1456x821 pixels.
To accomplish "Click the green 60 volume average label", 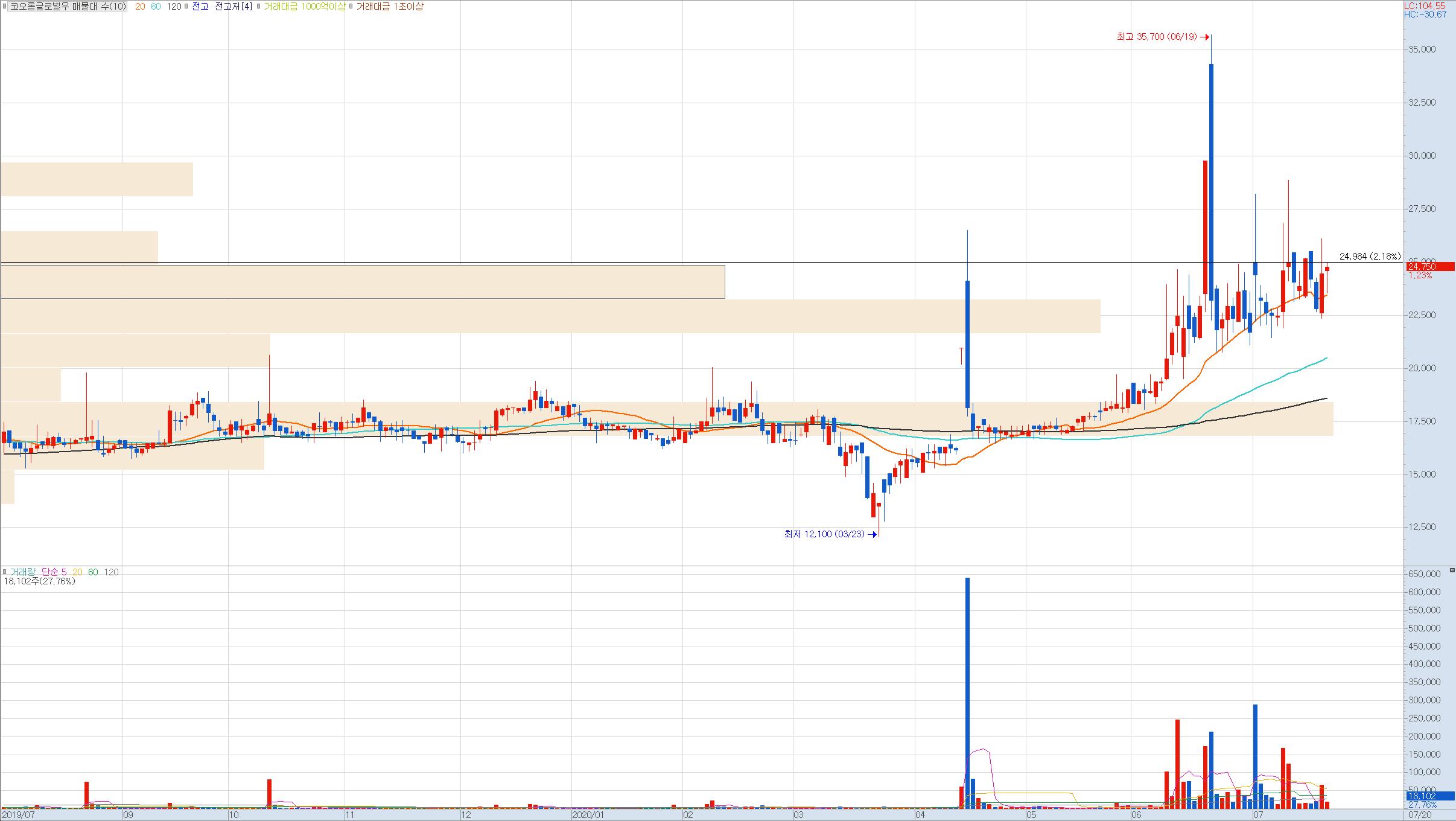I will click(93, 572).
